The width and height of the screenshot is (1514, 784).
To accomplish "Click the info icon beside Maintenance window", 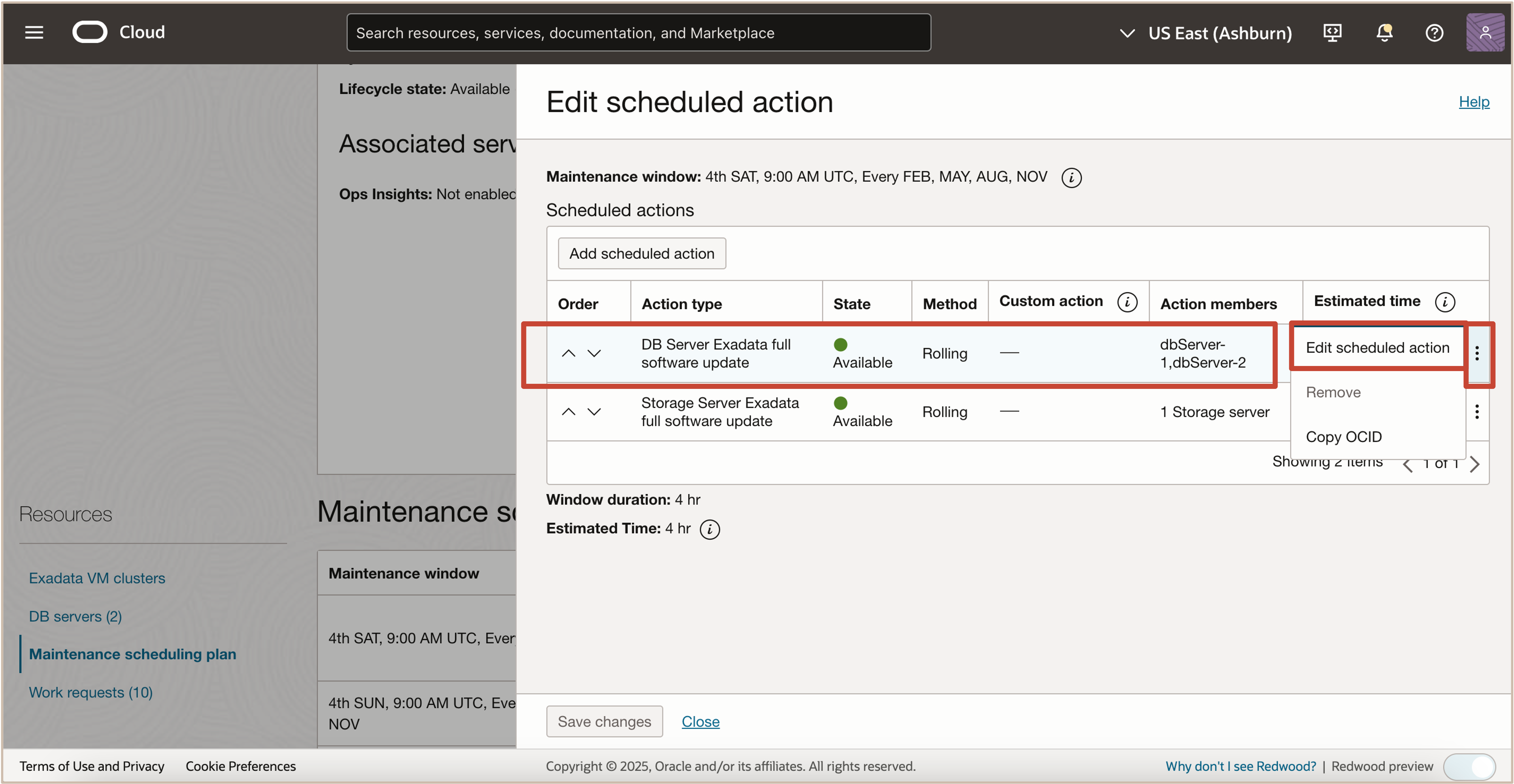I will pos(1071,178).
